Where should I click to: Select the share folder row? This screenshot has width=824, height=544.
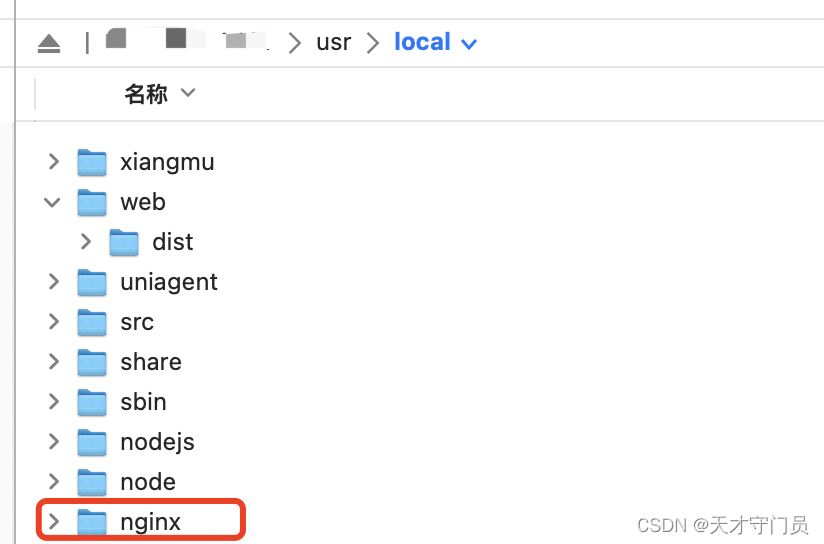point(419,362)
